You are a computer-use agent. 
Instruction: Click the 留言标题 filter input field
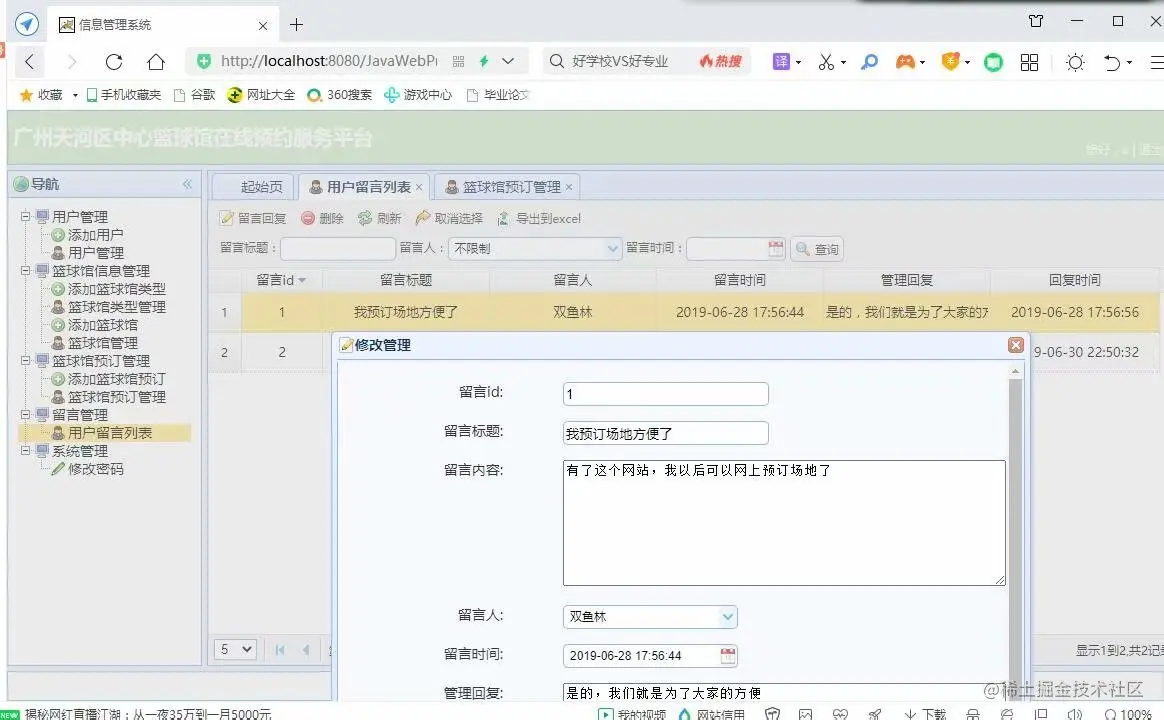coord(338,249)
